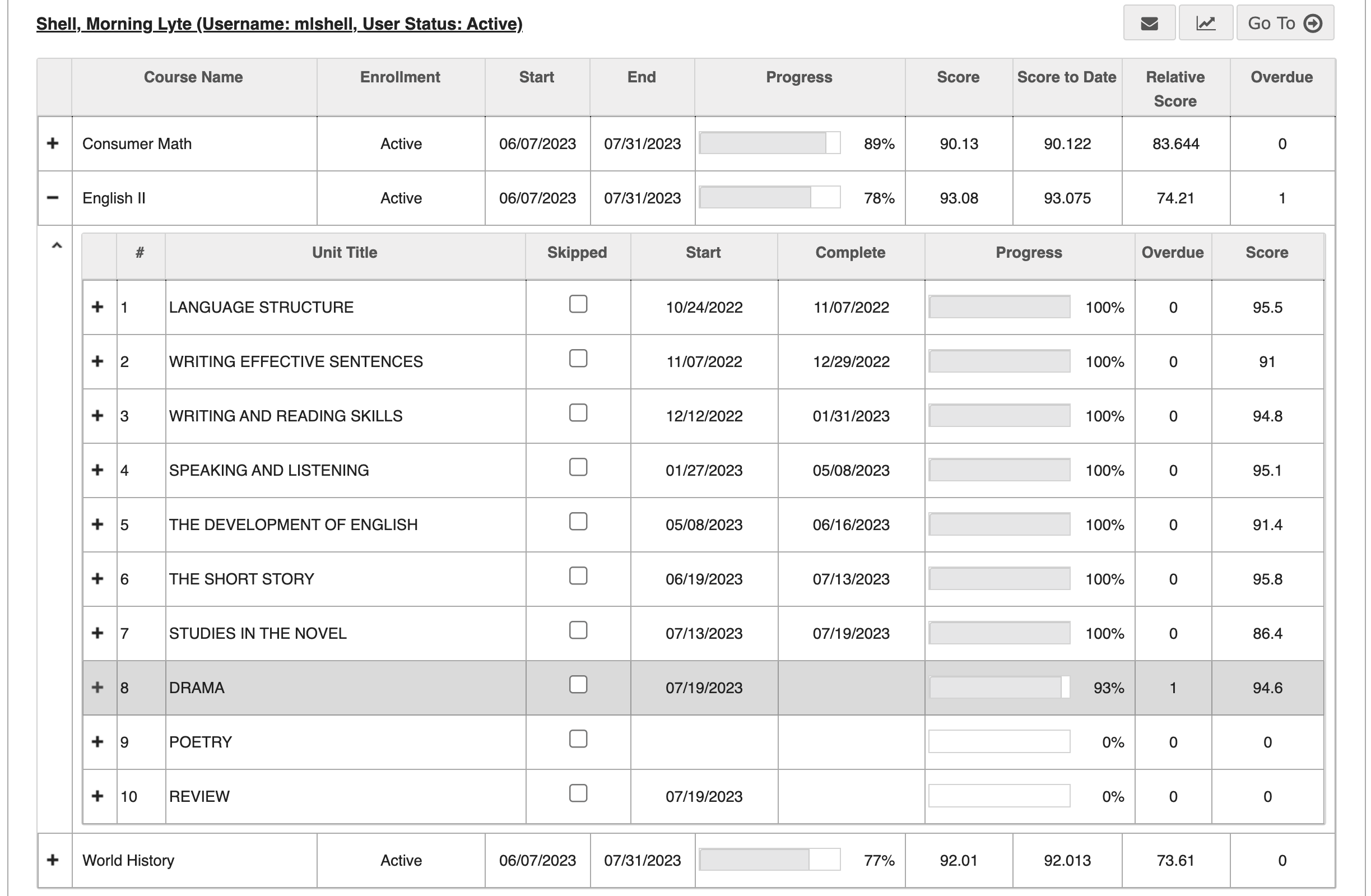Sort by Course Name column header

point(193,77)
